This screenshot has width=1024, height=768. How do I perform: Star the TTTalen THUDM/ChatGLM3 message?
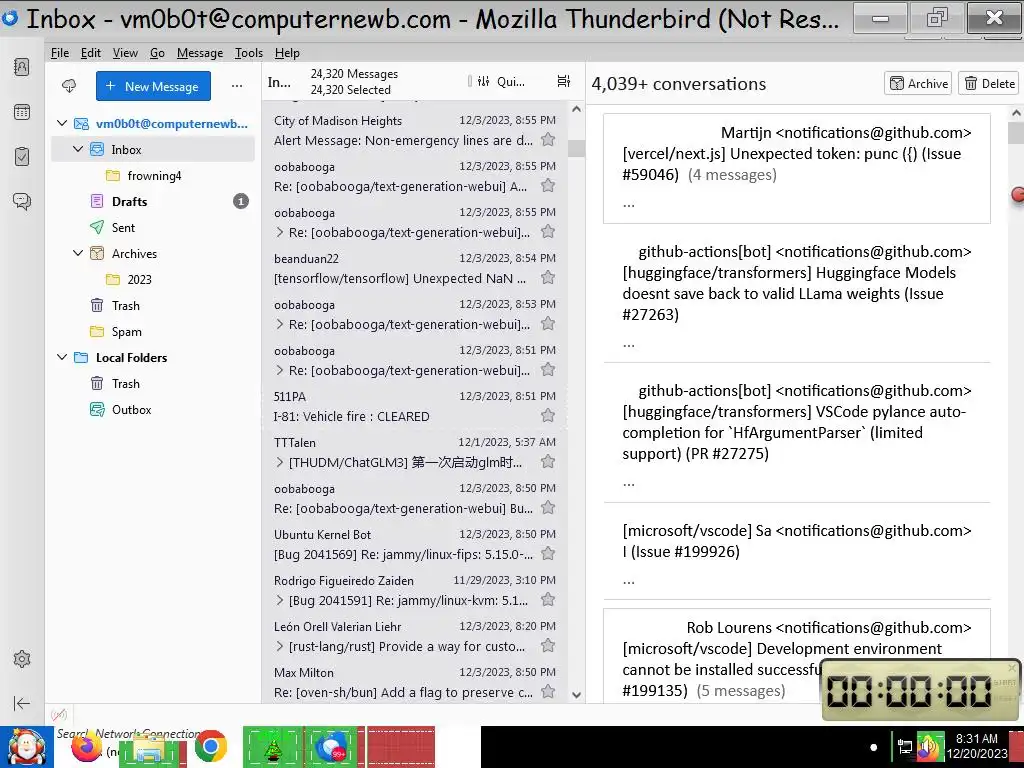(548, 462)
